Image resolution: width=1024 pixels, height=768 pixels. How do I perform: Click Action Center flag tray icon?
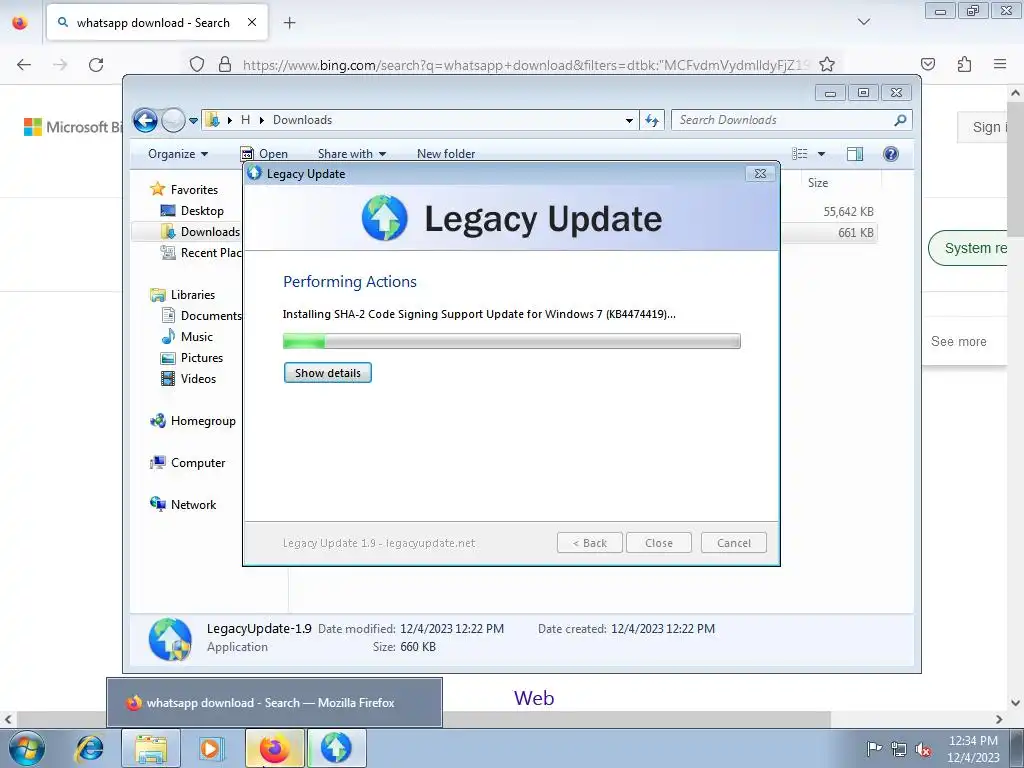point(873,749)
